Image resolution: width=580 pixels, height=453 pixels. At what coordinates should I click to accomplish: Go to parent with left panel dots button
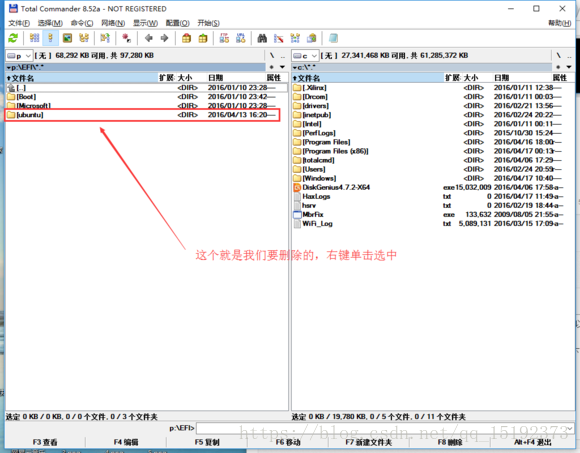point(283,56)
